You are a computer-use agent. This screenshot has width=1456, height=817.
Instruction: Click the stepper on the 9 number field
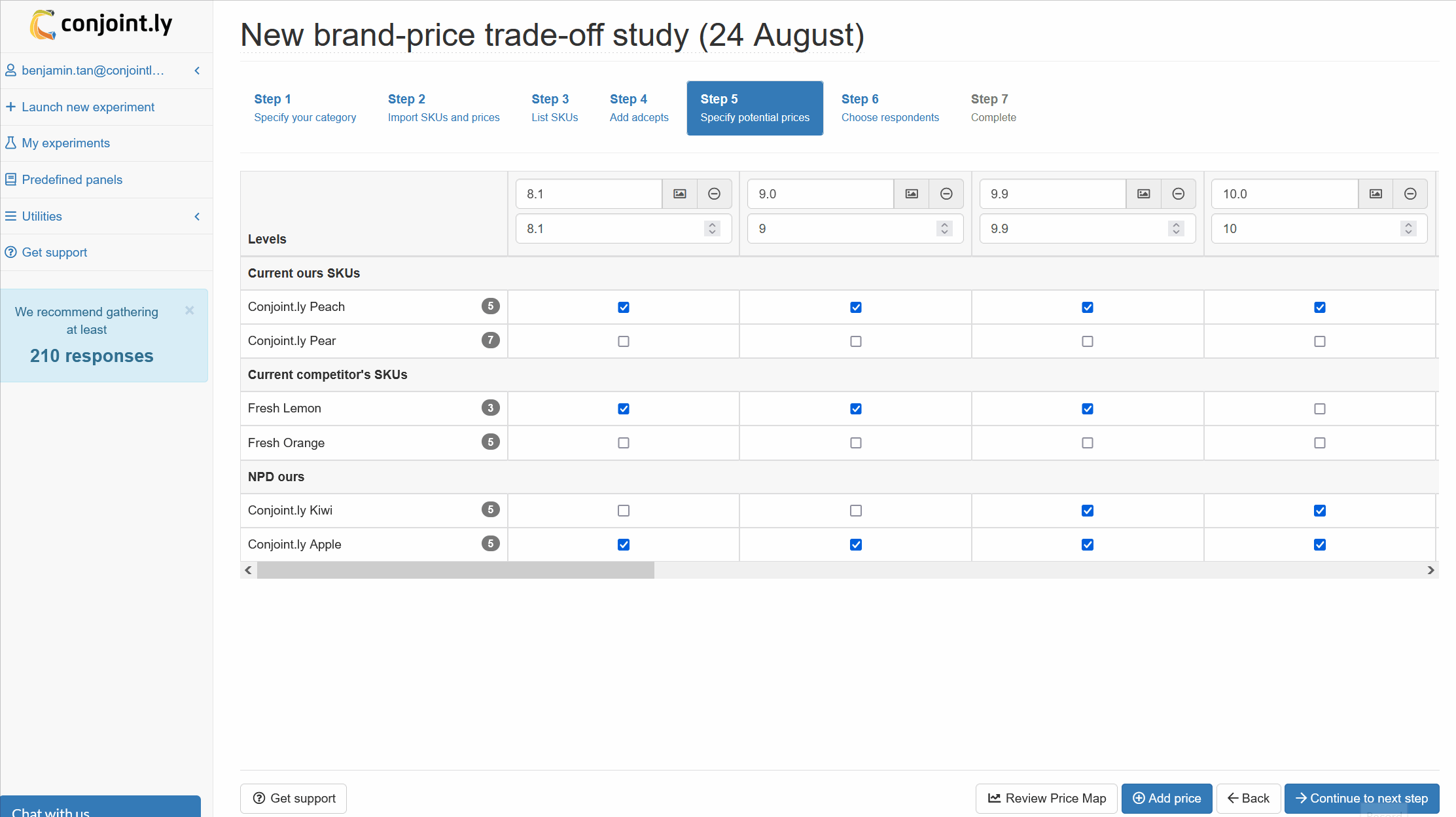pyautogui.click(x=944, y=228)
